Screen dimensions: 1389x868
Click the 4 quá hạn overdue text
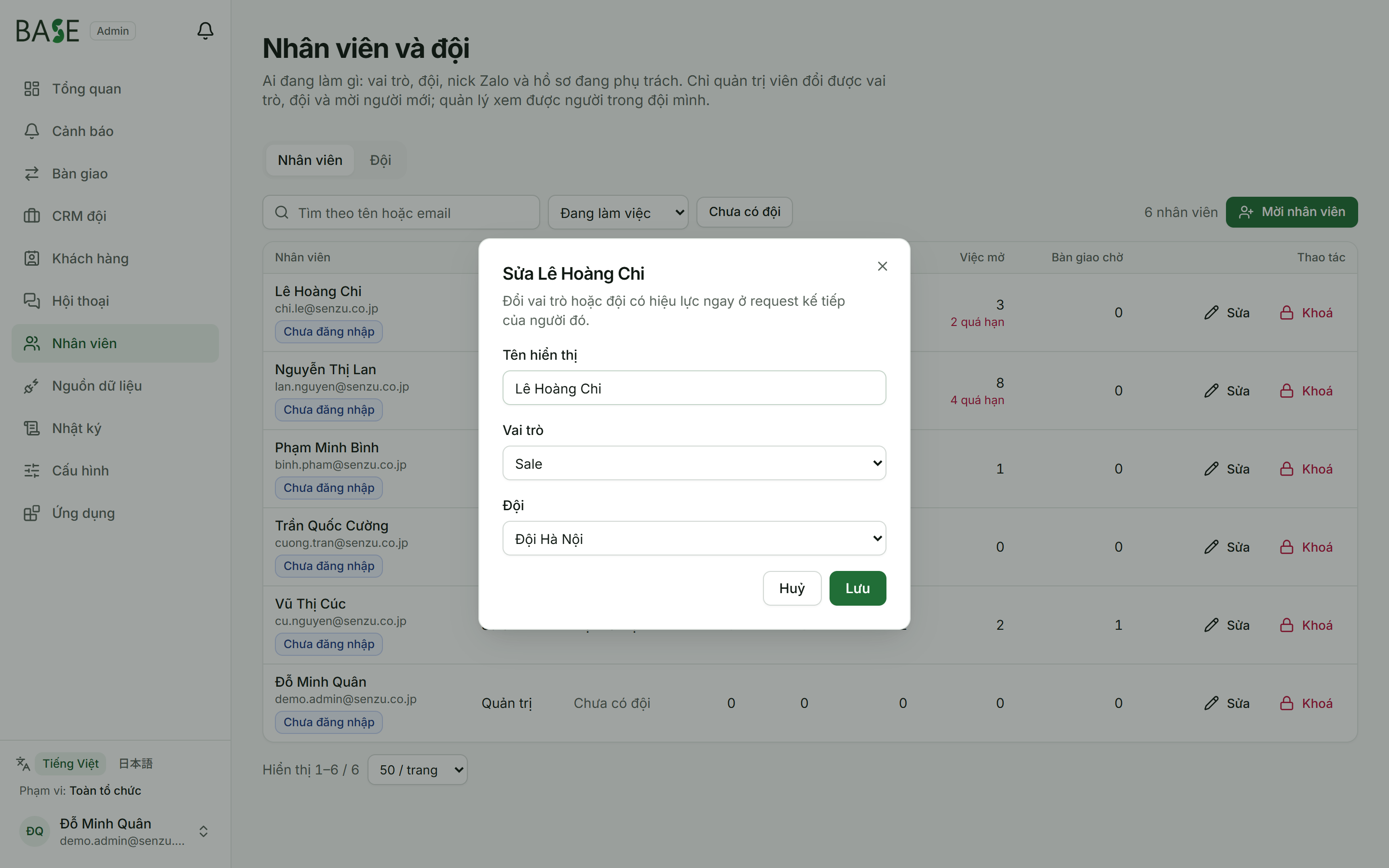pyautogui.click(x=977, y=400)
